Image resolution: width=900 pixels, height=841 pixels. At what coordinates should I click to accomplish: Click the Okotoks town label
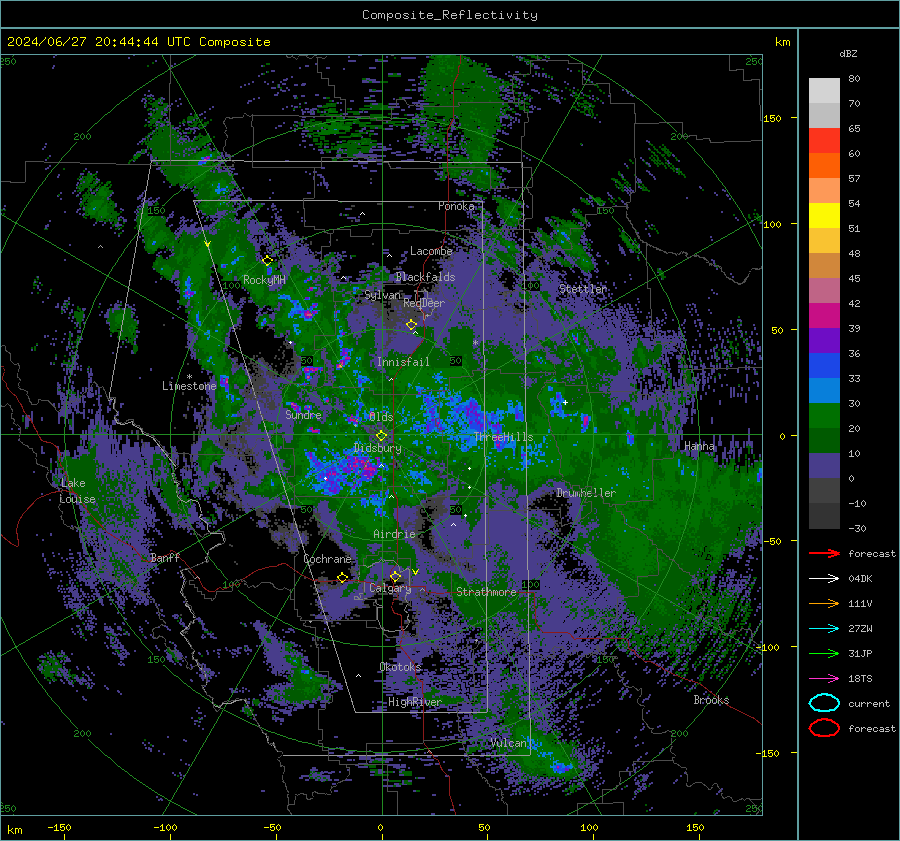coord(400,666)
